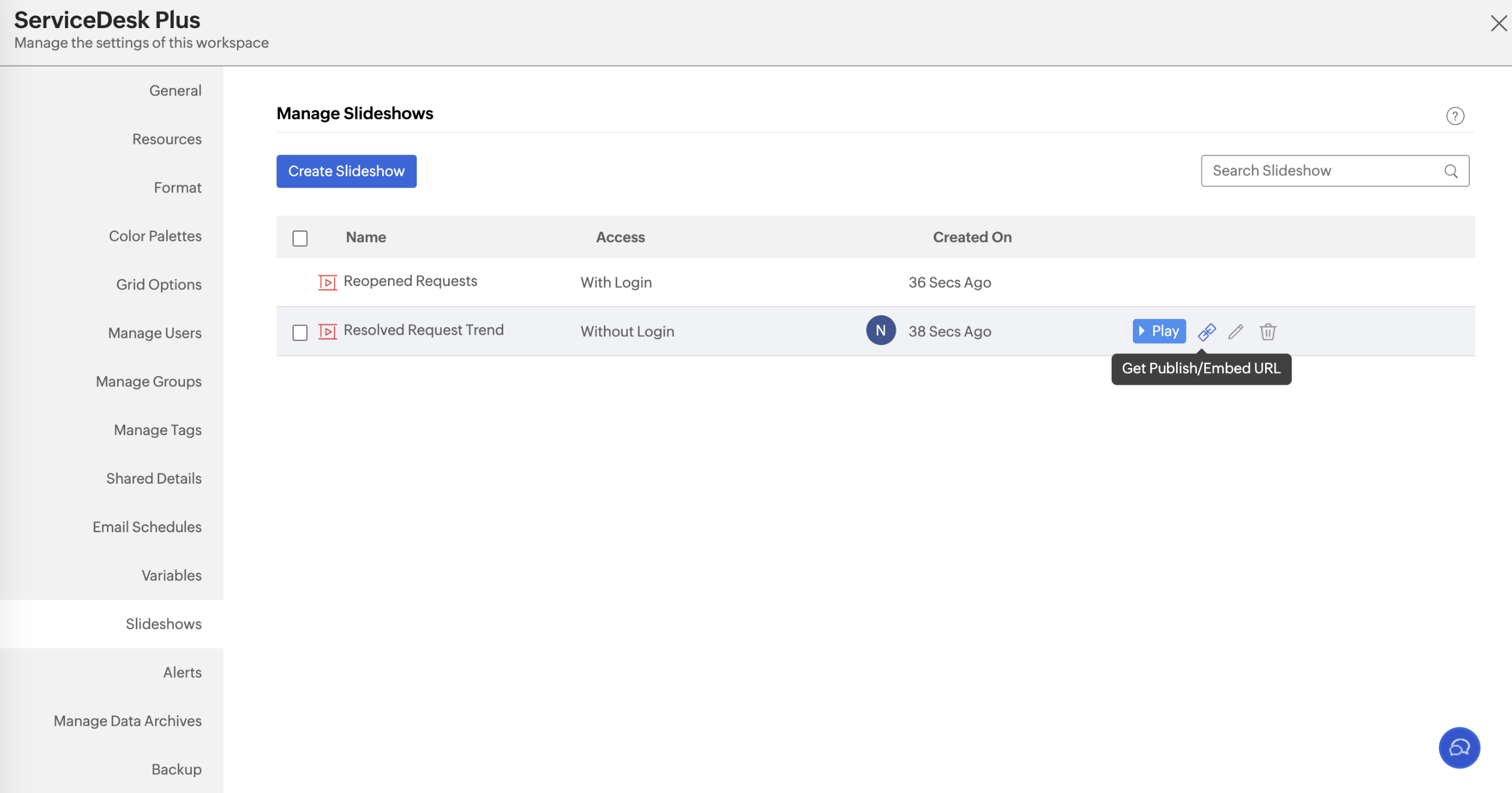Go to the Email Schedules section
The height and width of the screenshot is (793, 1512).
click(x=147, y=527)
